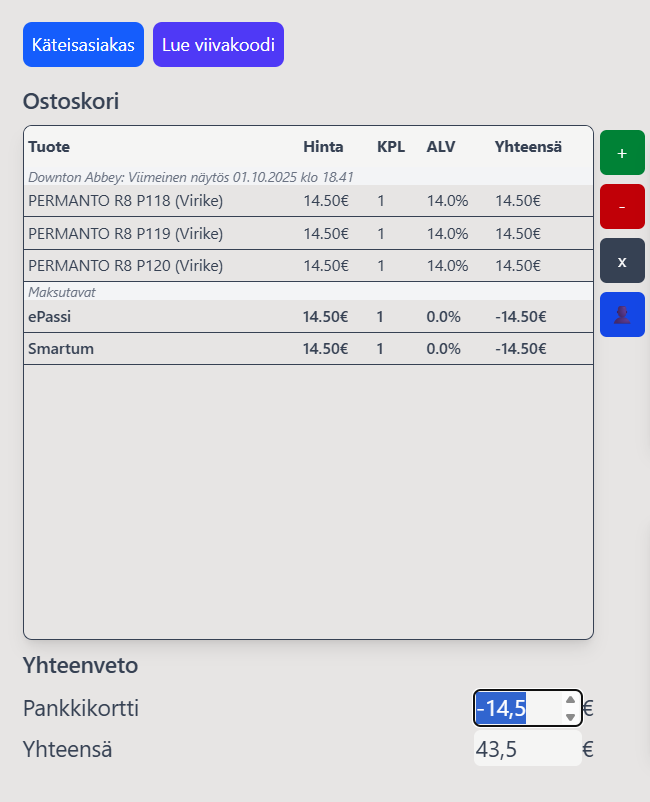The width and height of the screenshot is (650, 802).
Task: Click the Downton Abbey showing group row
Action: point(190,177)
